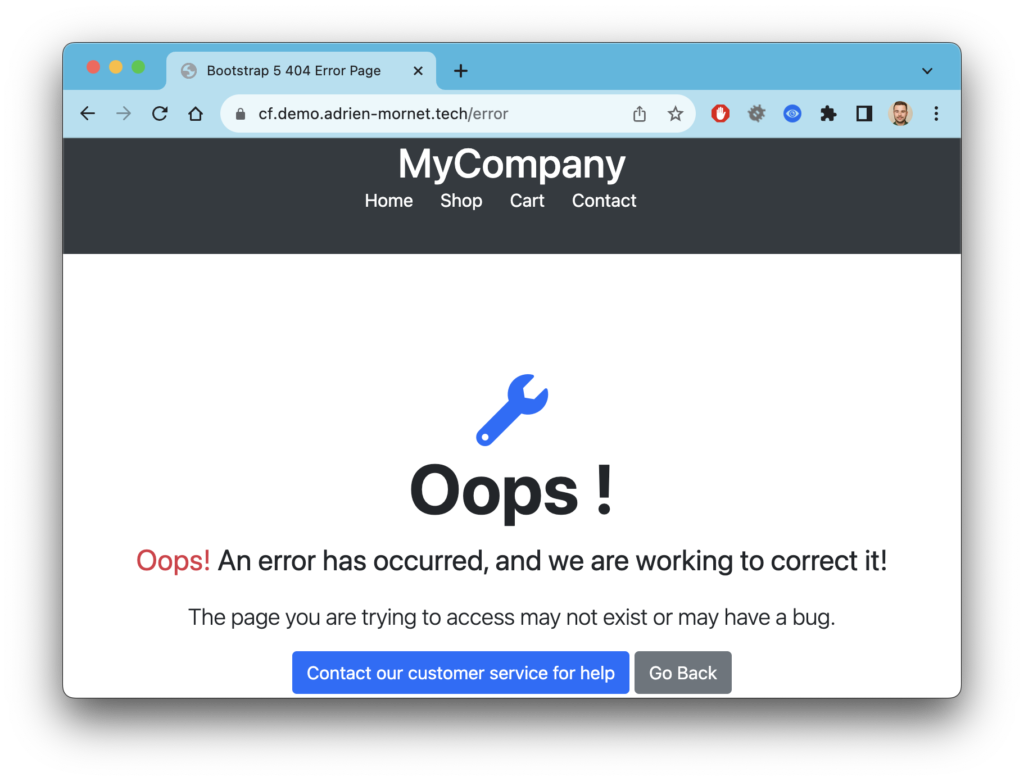Open the red stop-hand ad blocker extension

(720, 114)
